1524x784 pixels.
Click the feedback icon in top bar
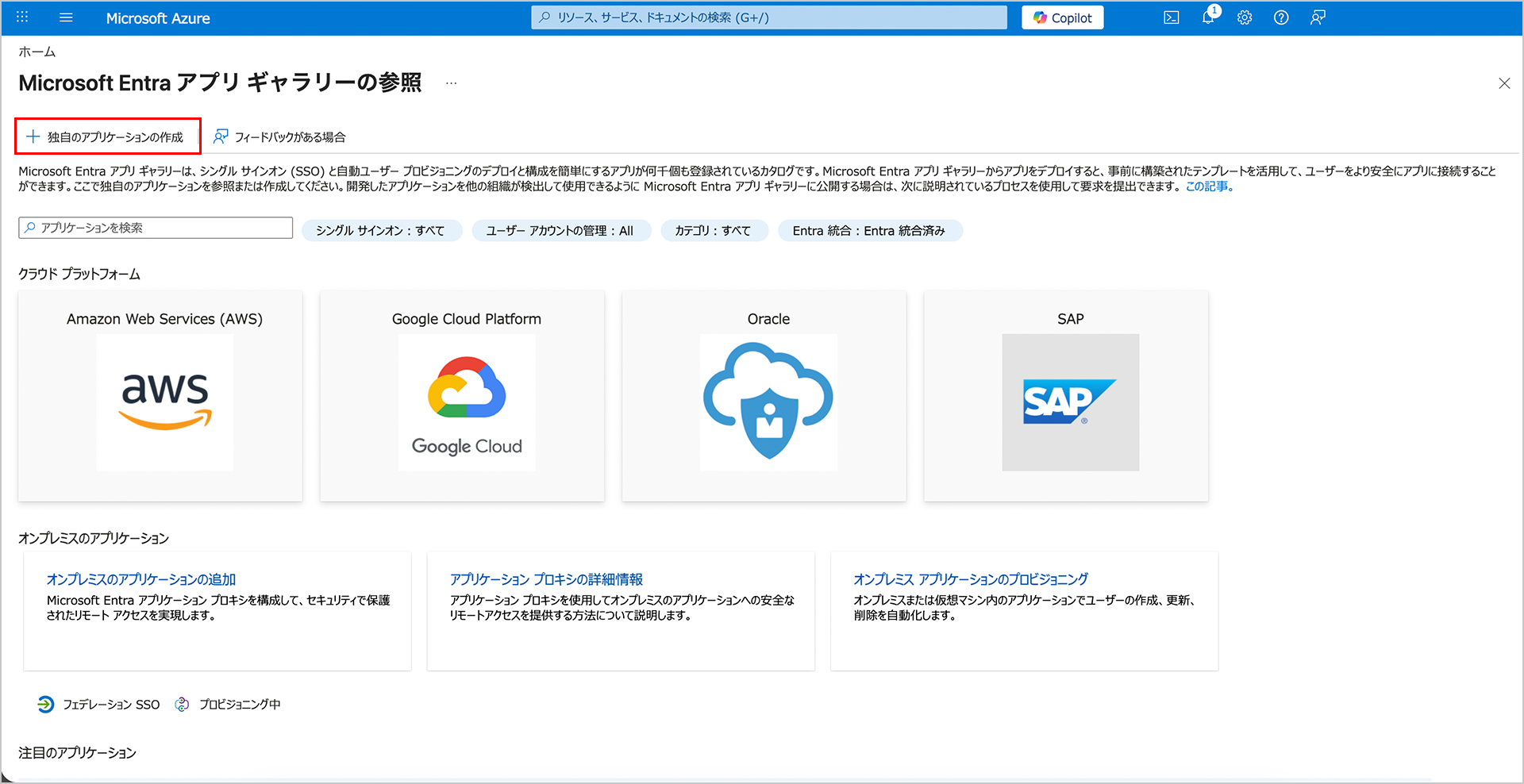pos(1318,17)
